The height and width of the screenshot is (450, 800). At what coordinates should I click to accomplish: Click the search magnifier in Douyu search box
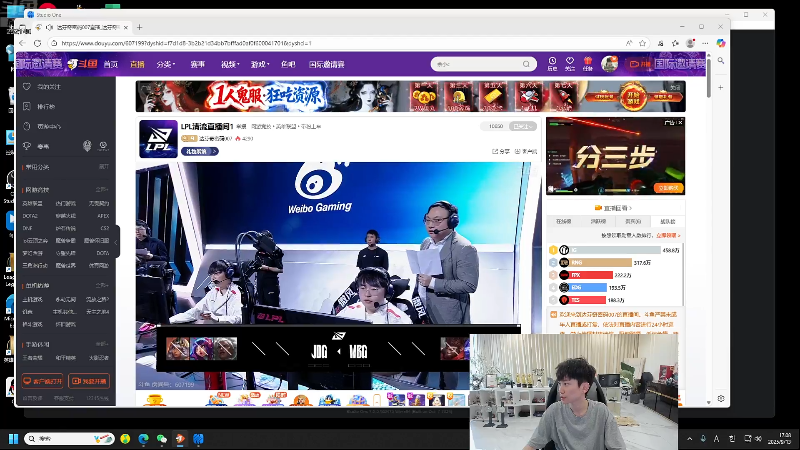pos(526,64)
